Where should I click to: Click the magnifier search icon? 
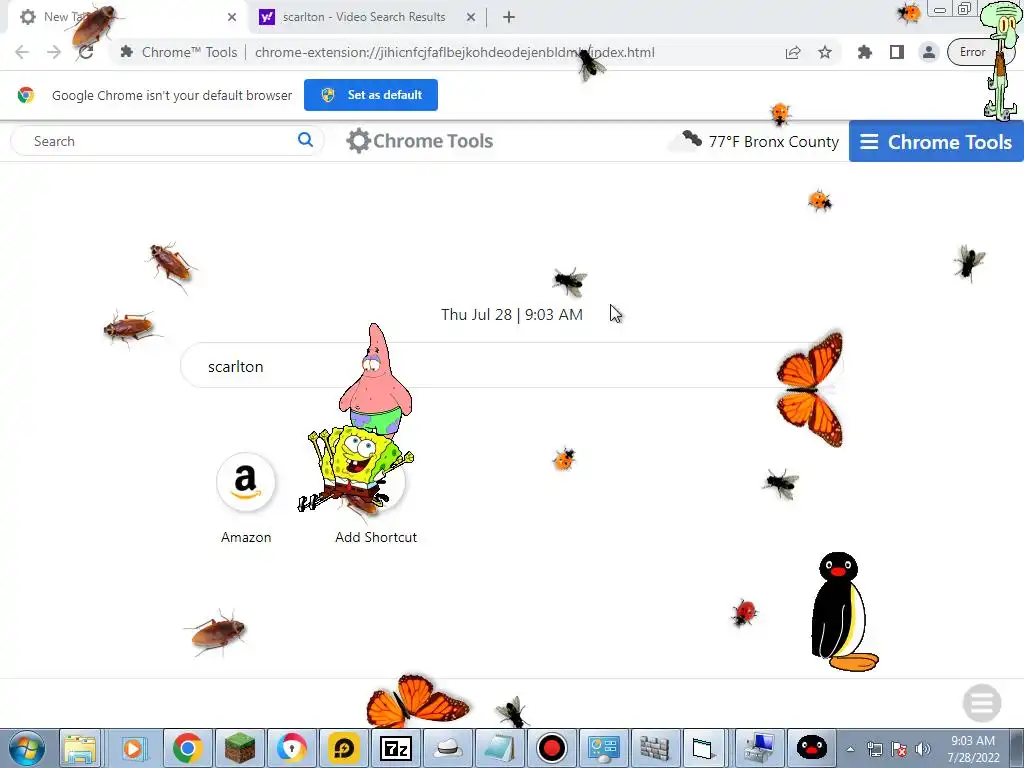click(x=305, y=140)
